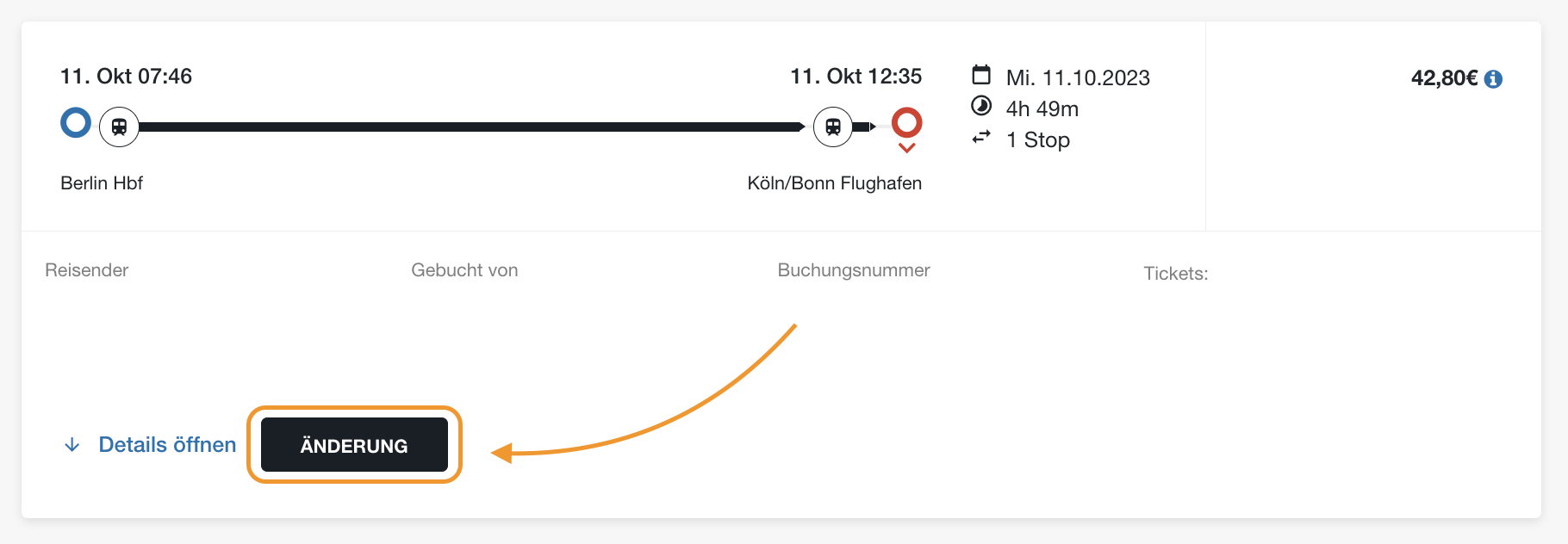This screenshot has height=544, width=1568.
Task: Click the transfer arrows icon by 1 Stop
Action: pos(981,138)
